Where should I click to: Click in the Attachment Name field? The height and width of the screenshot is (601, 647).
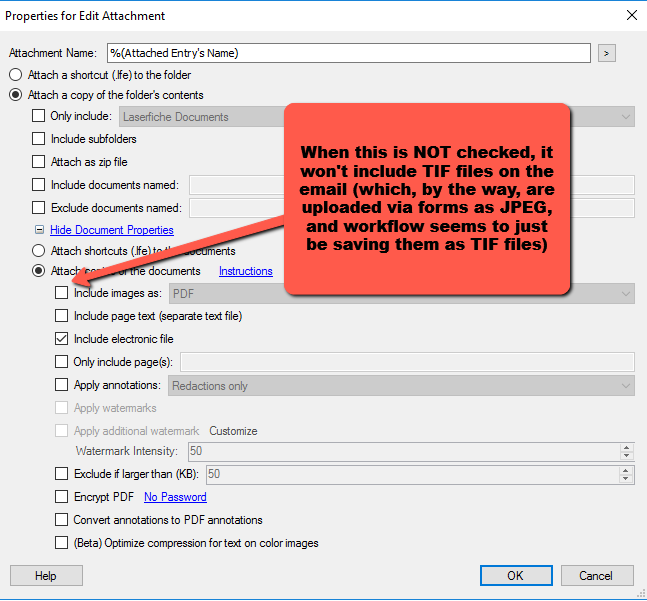349,53
